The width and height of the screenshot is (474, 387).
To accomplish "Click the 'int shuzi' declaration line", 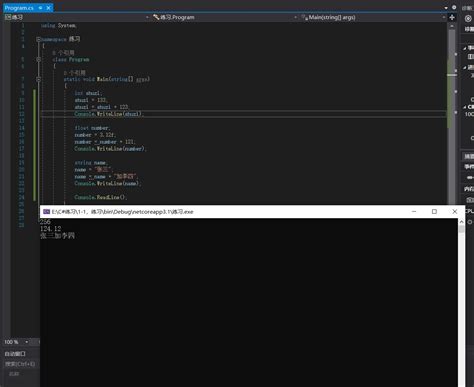I will (x=88, y=93).
